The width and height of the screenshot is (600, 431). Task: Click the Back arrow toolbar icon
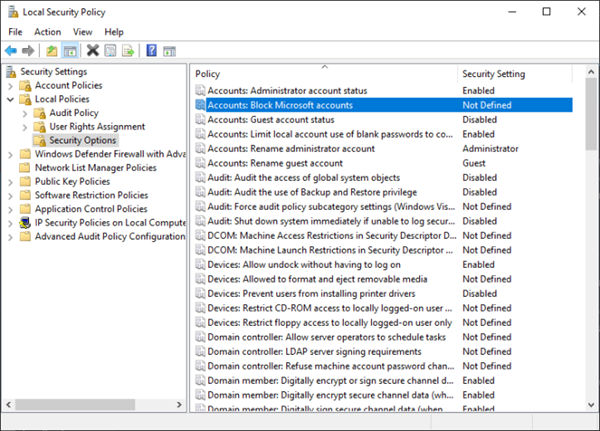(11, 50)
